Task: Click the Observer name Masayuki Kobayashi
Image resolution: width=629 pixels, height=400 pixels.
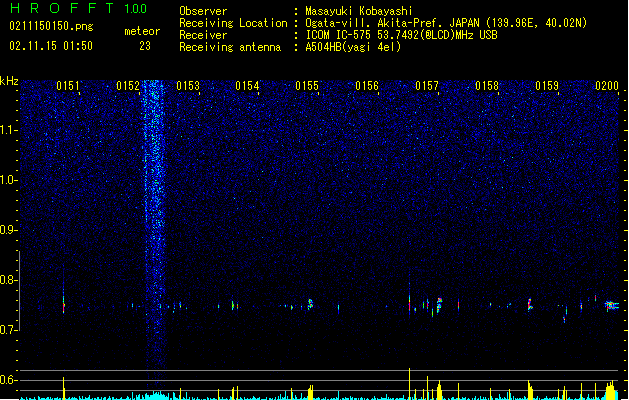Action: [x=359, y=11]
